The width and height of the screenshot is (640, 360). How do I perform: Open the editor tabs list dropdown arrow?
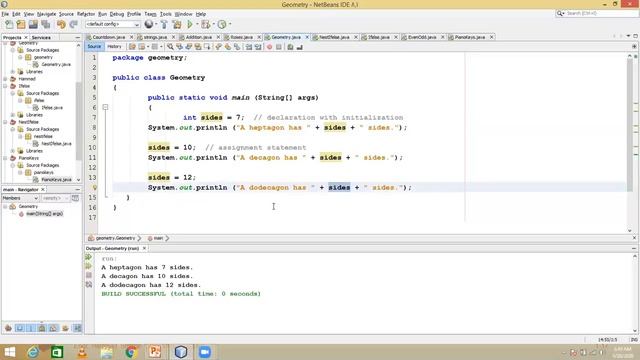pyautogui.click(x=629, y=36)
